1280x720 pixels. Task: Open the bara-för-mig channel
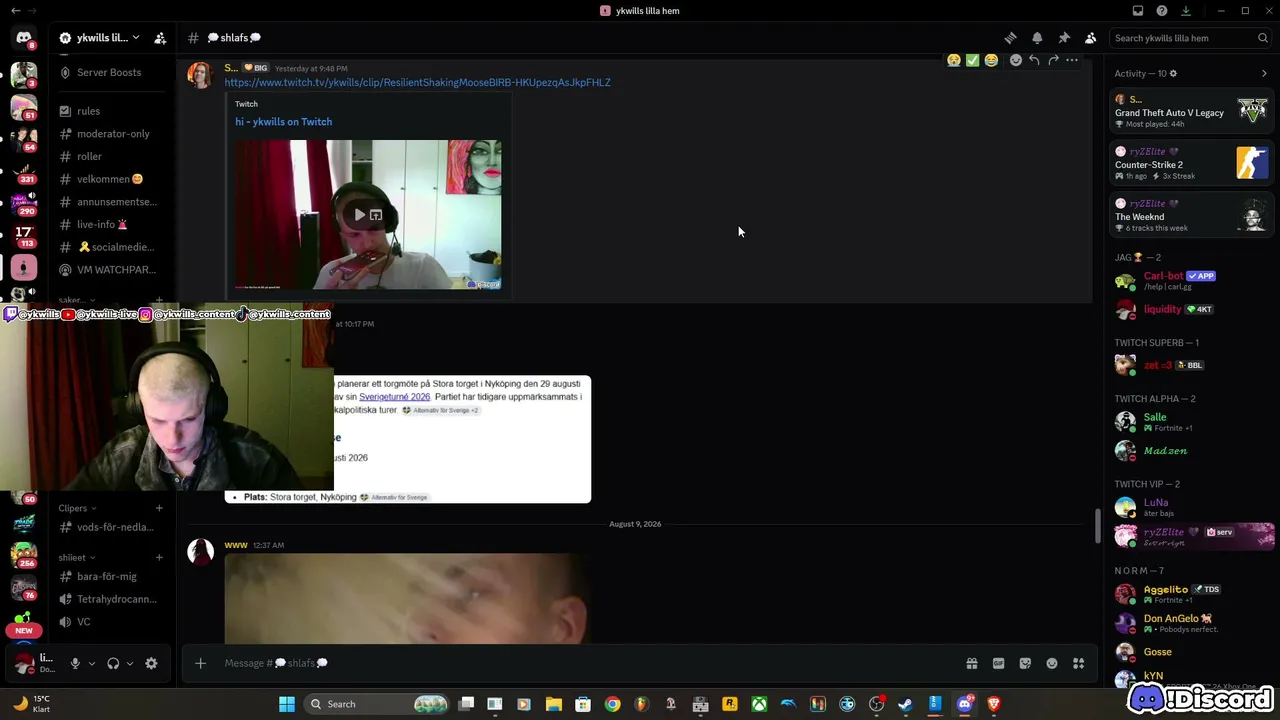click(110, 576)
